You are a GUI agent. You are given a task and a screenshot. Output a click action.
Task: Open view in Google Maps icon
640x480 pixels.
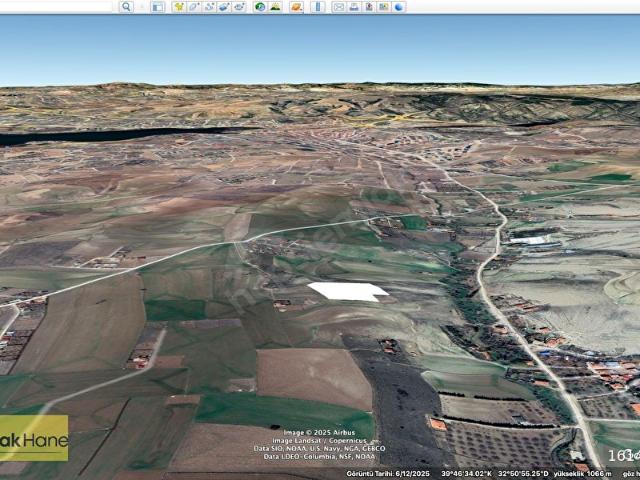[384, 6]
